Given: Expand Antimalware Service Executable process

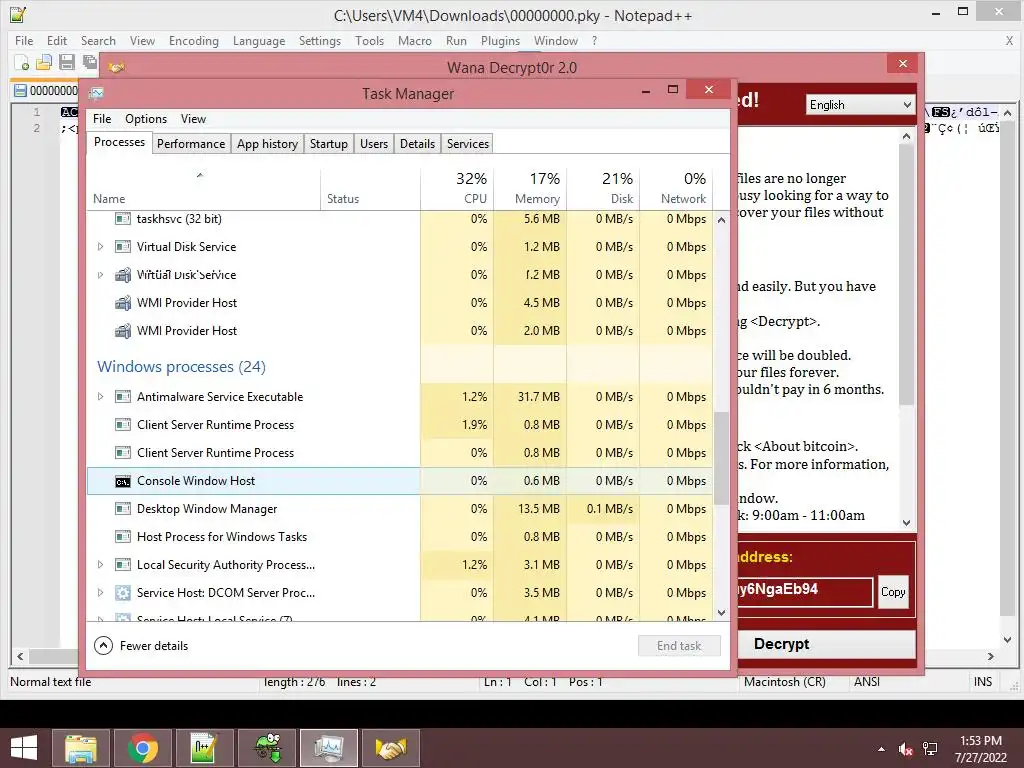Looking at the screenshot, I should 100,397.
